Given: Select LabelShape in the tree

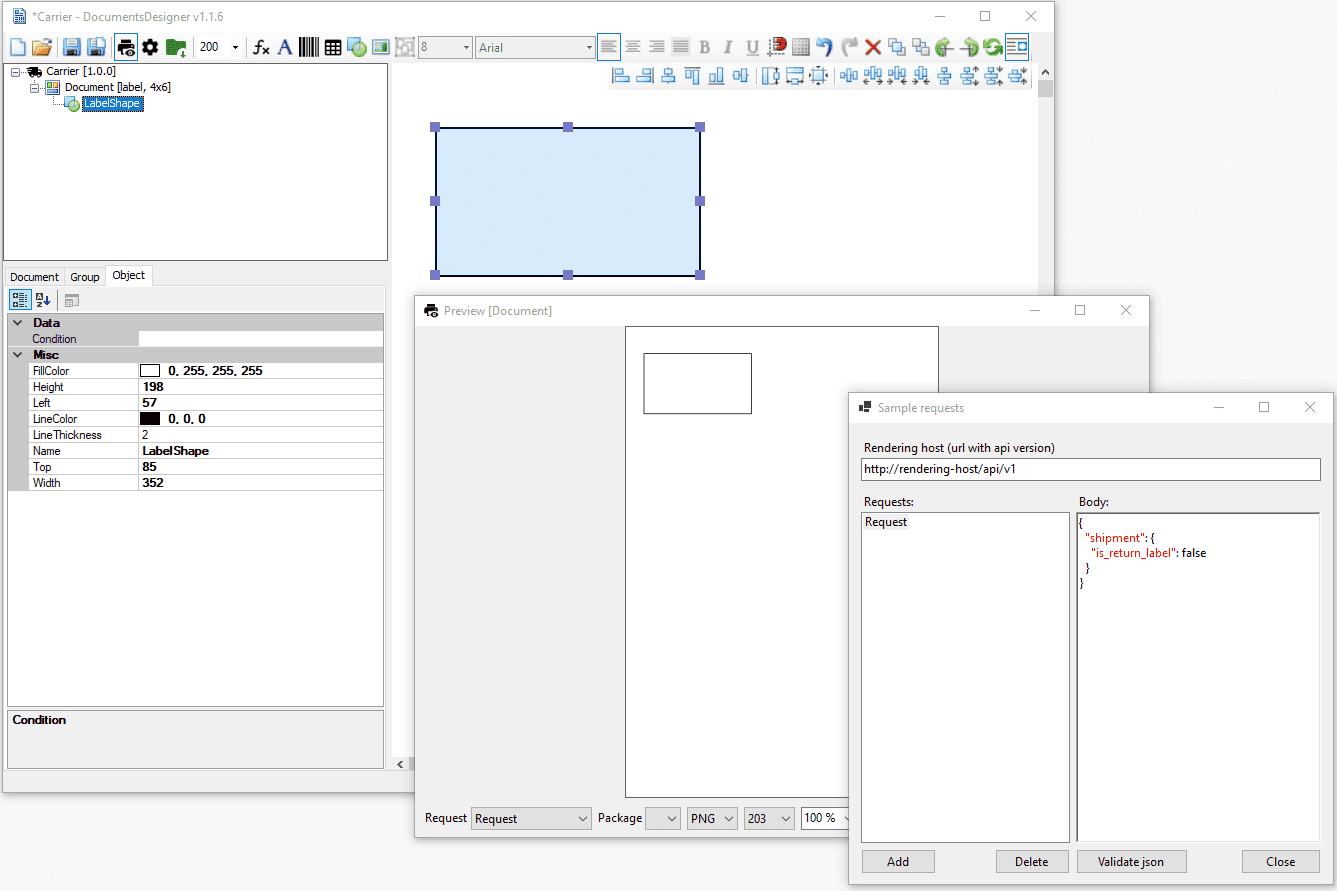Looking at the screenshot, I should tap(112, 103).
